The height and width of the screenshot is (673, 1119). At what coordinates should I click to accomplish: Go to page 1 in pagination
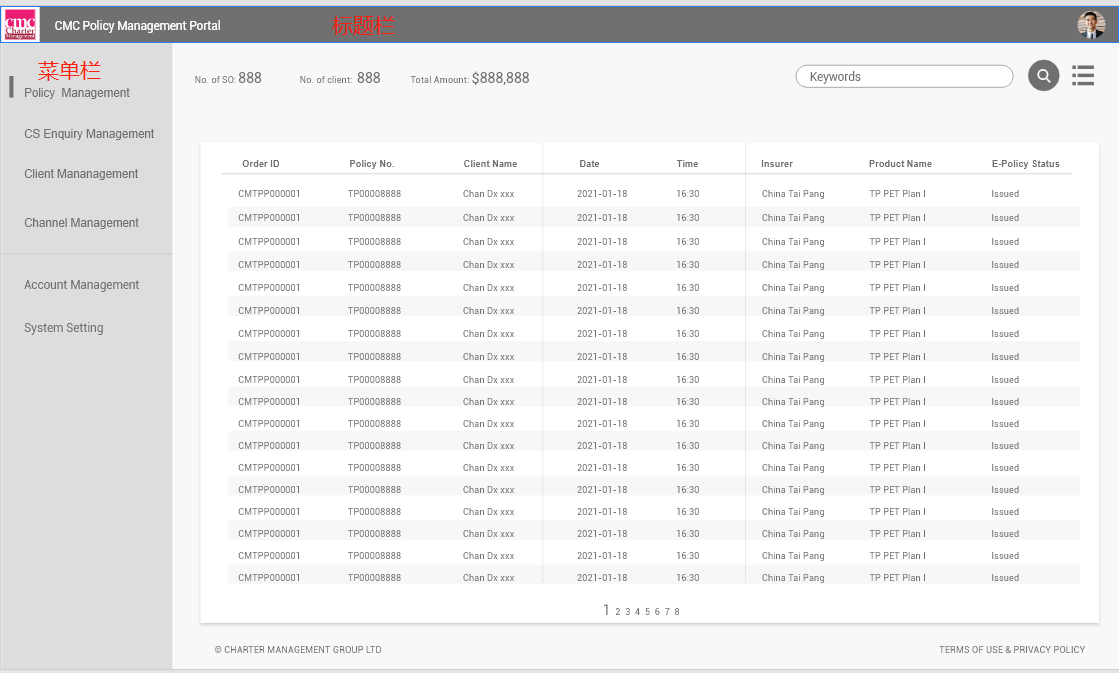pos(606,610)
